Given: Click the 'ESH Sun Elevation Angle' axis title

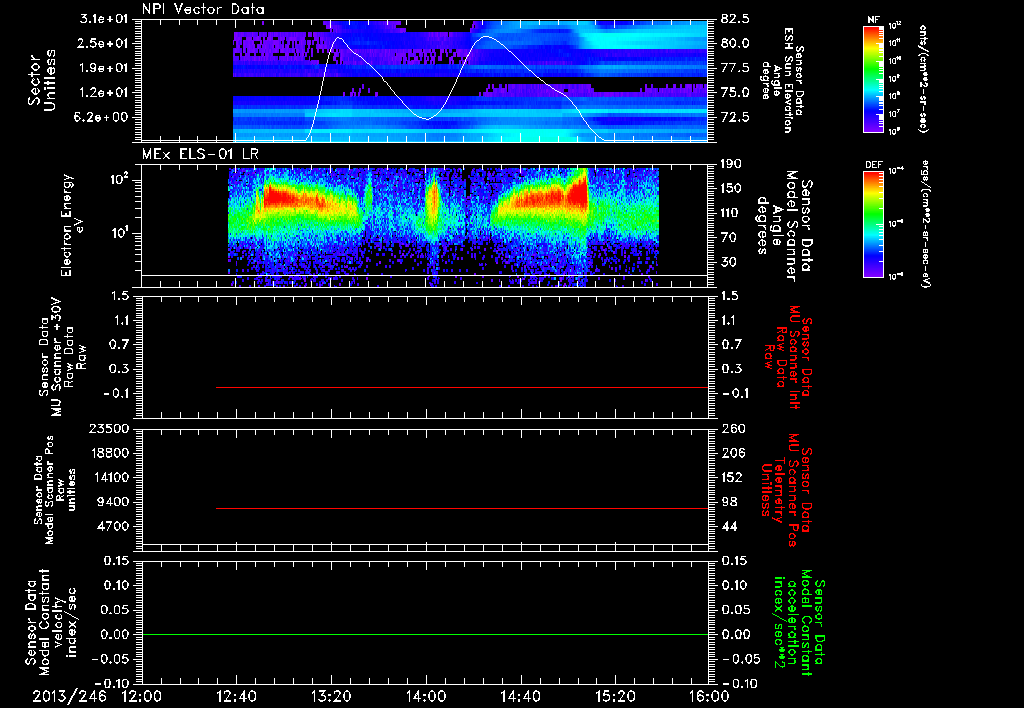Looking at the screenshot, I should tap(782, 80).
